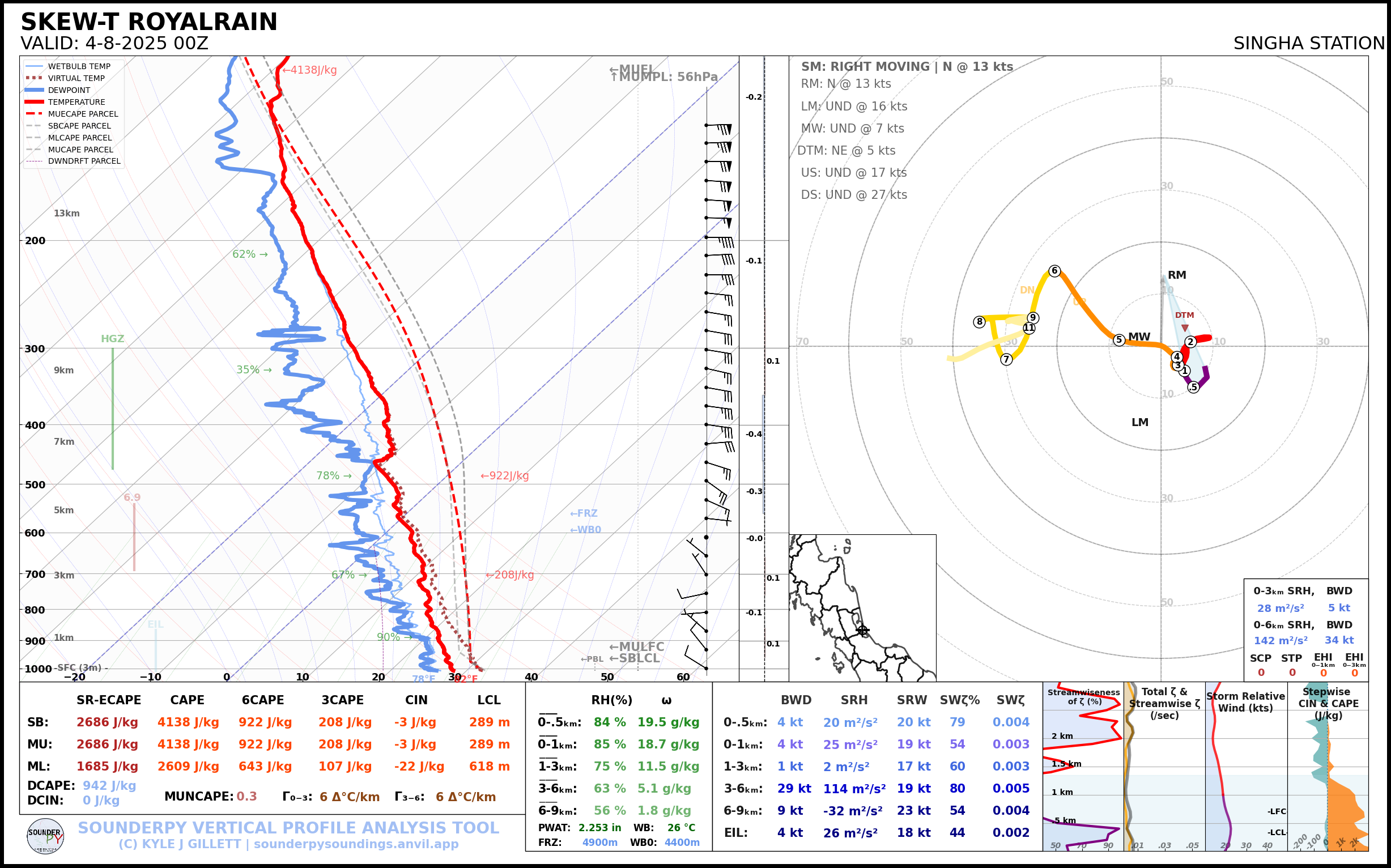1391x868 pixels.
Task: Click hodograph height marker number 8
Action: pyautogui.click(x=980, y=321)
